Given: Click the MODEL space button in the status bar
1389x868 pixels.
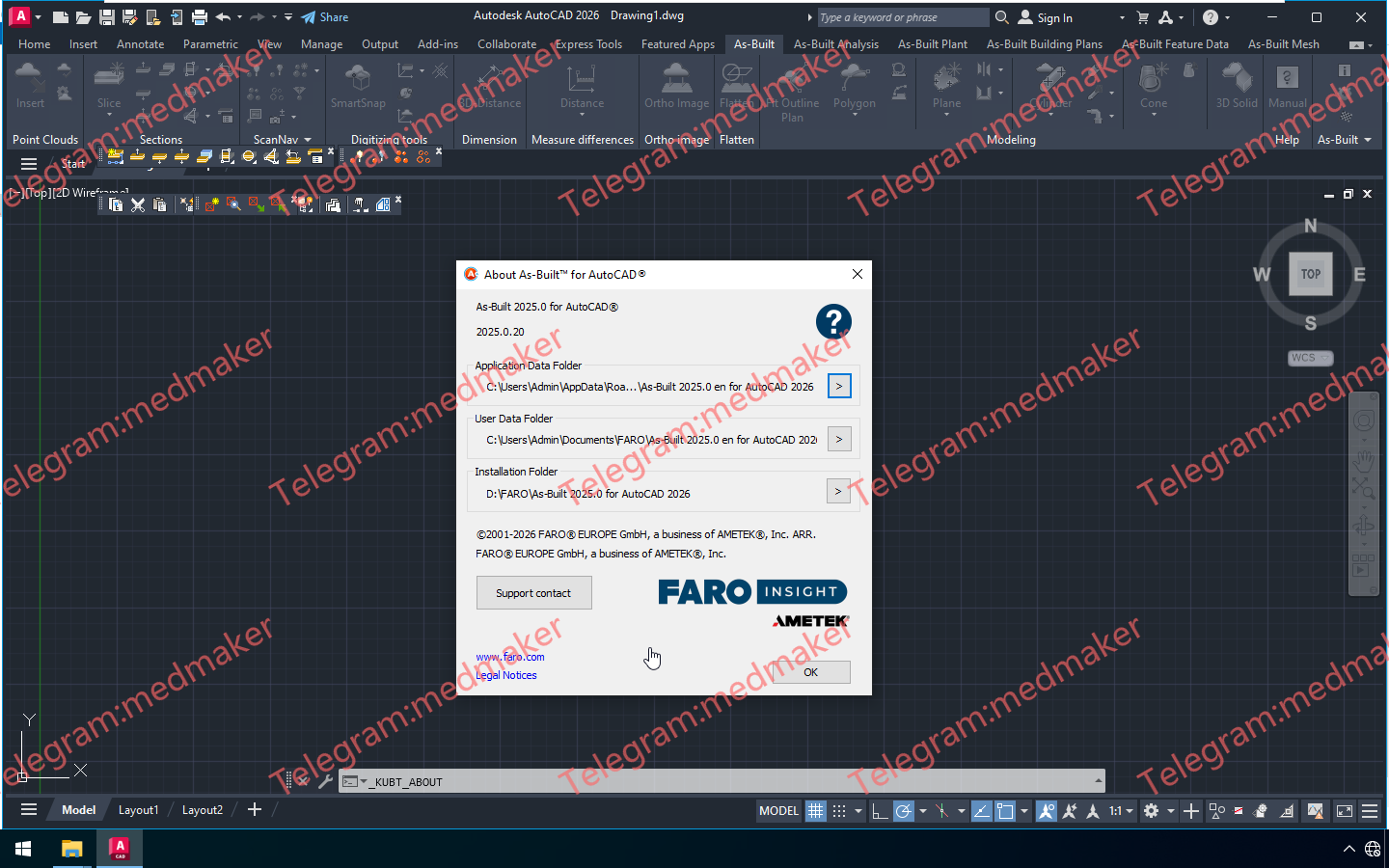Looking at the screenshot, I should point(778,811).
